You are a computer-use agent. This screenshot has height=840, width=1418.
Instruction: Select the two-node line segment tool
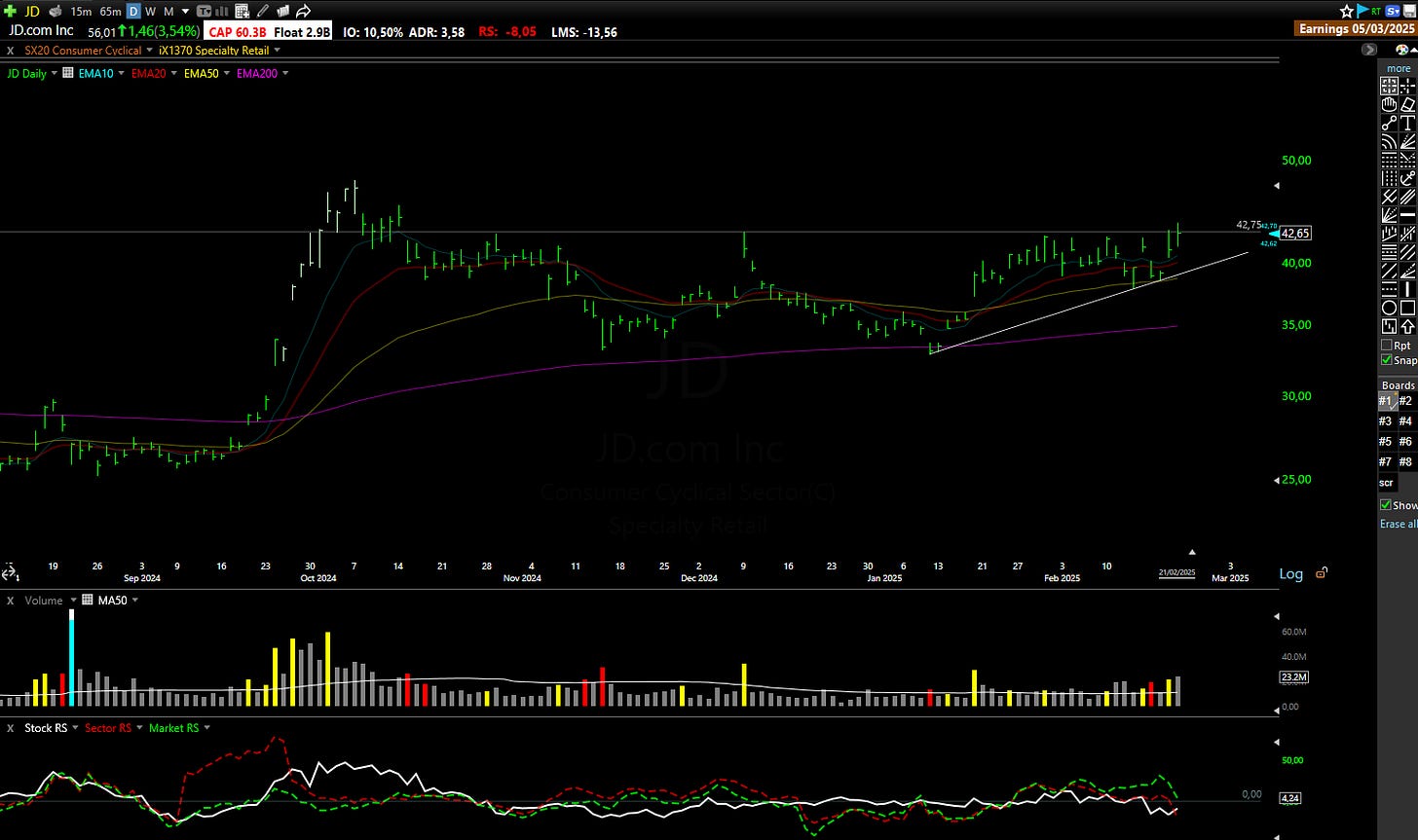(1390, 123)
